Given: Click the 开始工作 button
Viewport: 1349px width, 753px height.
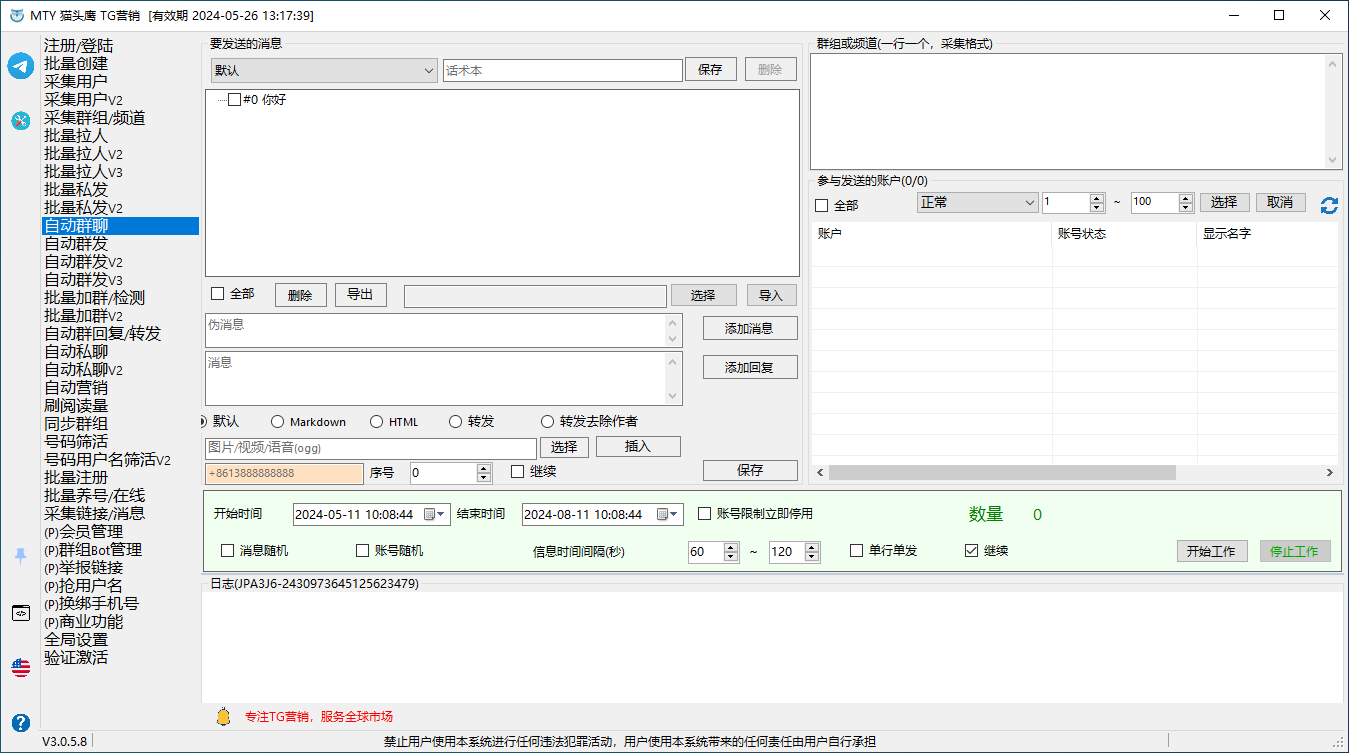Looking at the screenshot, I should [x=1211, y=551].
